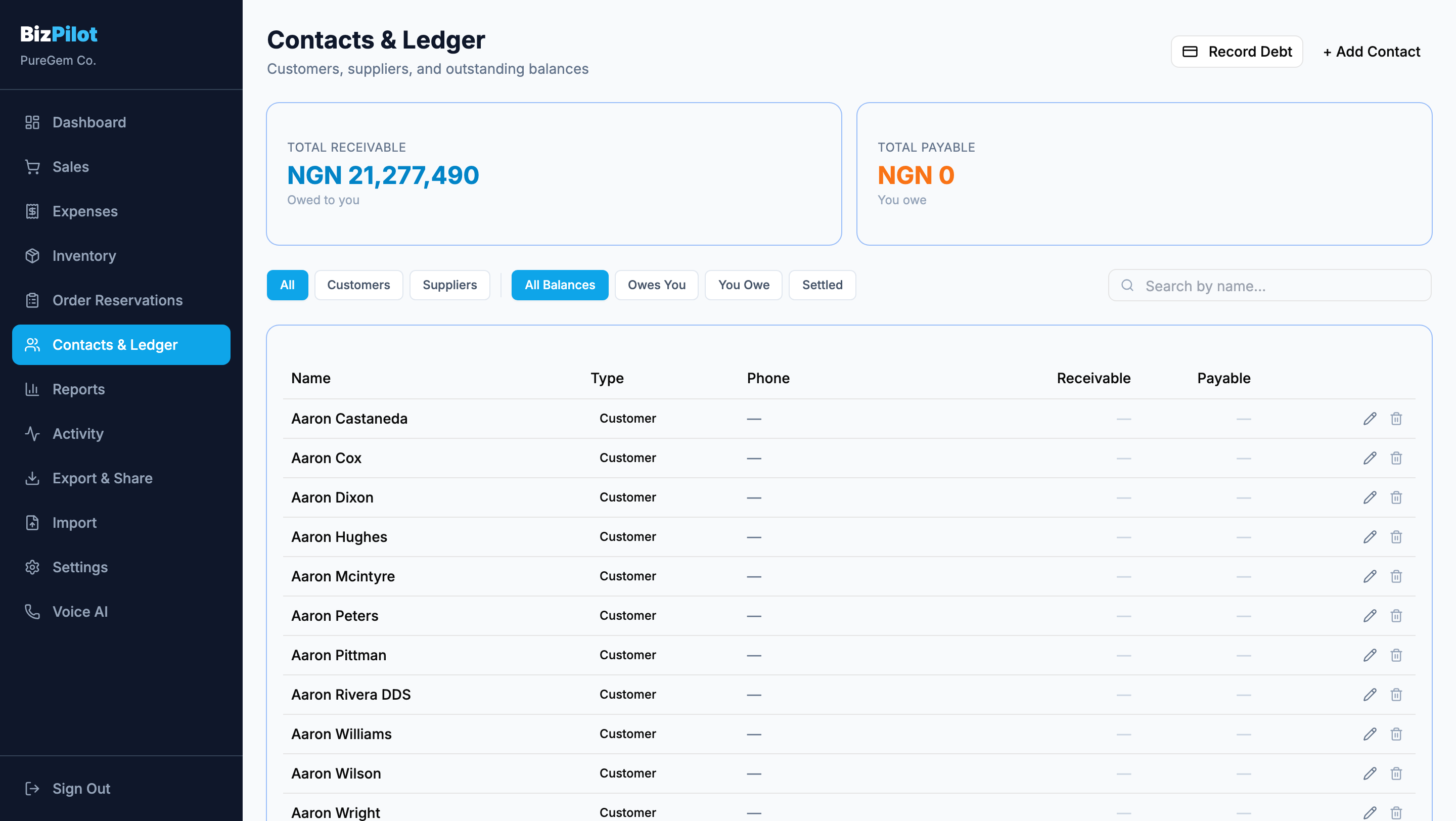Image resolution: width=1456 pixels, height=821 pixels.
Task: Select the All contact type filter
Action: [287, 285]
